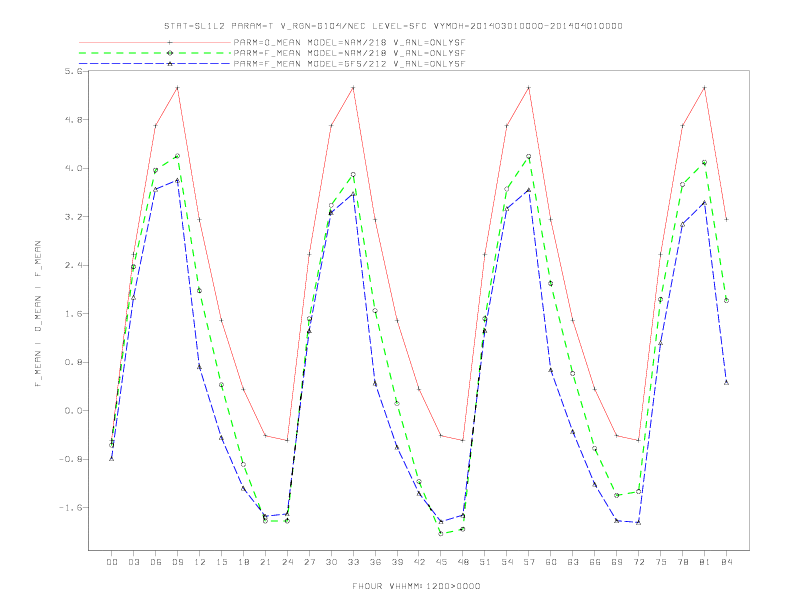The image size is (792, 612).
Task: Click the x-axis forecast hour label 66
Action: pos(595,562)
